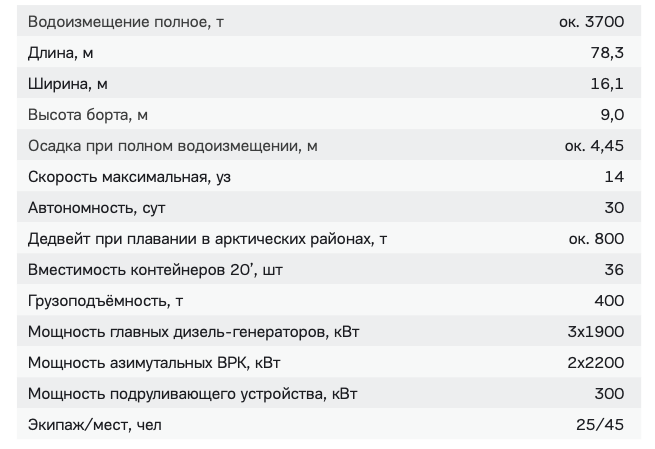Click the length value 78,3
The image size is (655, 449).
(x=607, y=52)
